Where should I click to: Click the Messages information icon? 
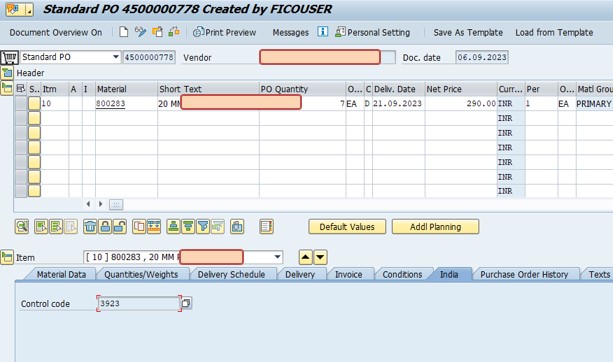pyautogui.click(x=323, y=32)
